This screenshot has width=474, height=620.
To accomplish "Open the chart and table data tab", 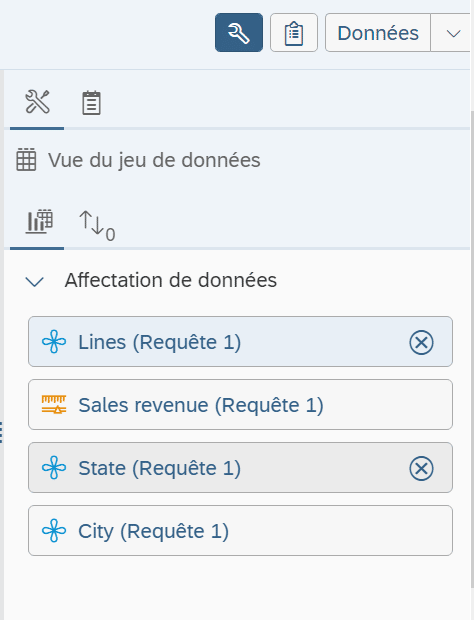I will (39, 221).
